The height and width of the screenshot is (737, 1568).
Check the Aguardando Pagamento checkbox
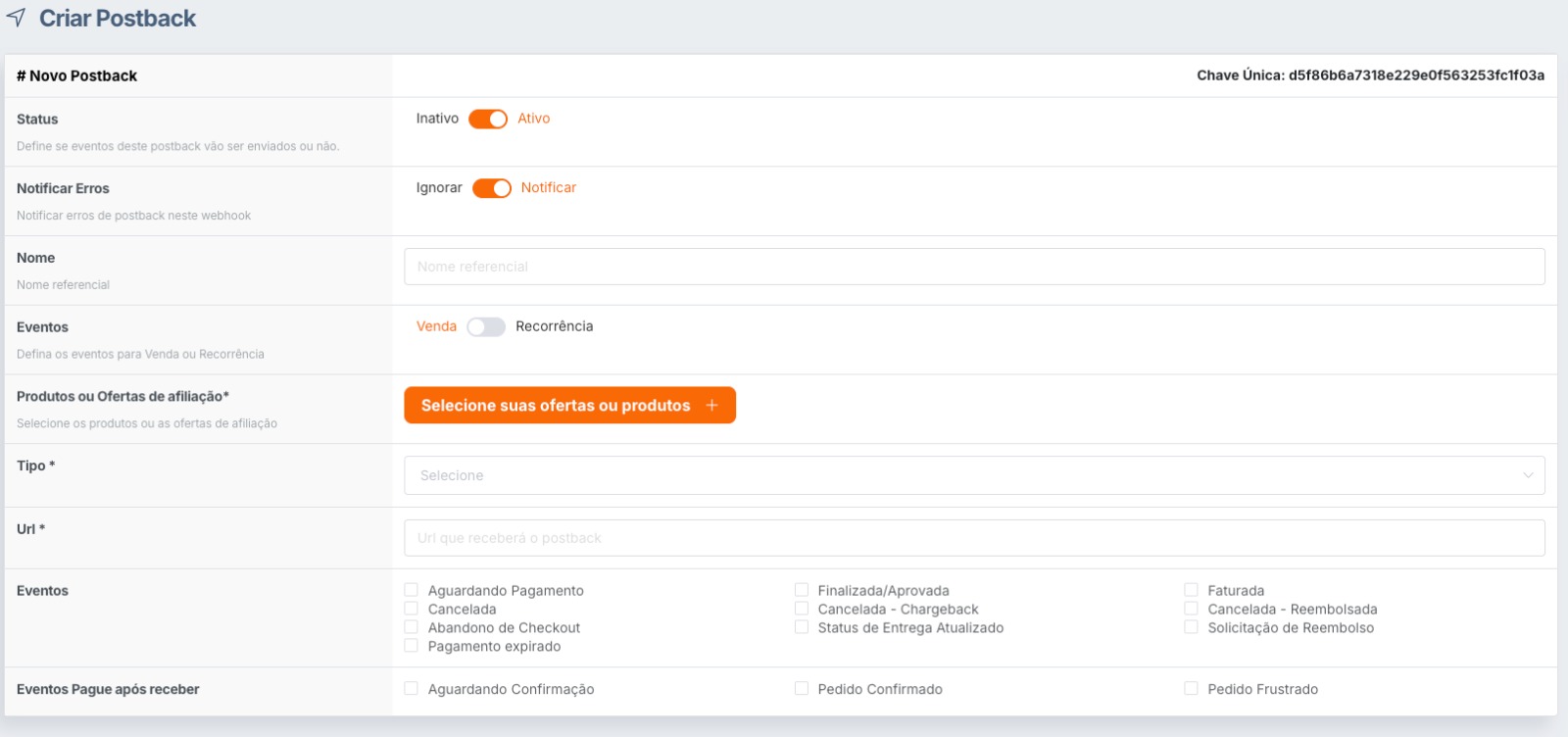412,590
